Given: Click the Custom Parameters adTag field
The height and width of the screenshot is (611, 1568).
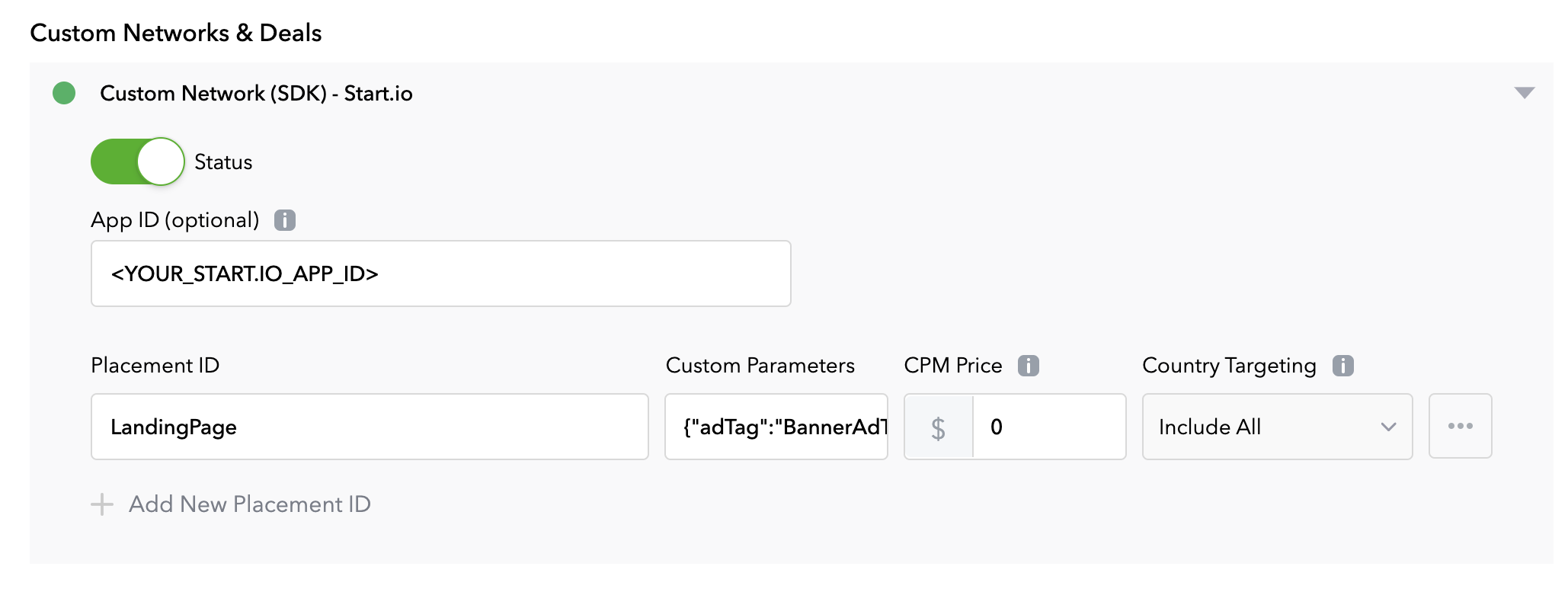Looking at the screenshot, I should tap(776, 427).
